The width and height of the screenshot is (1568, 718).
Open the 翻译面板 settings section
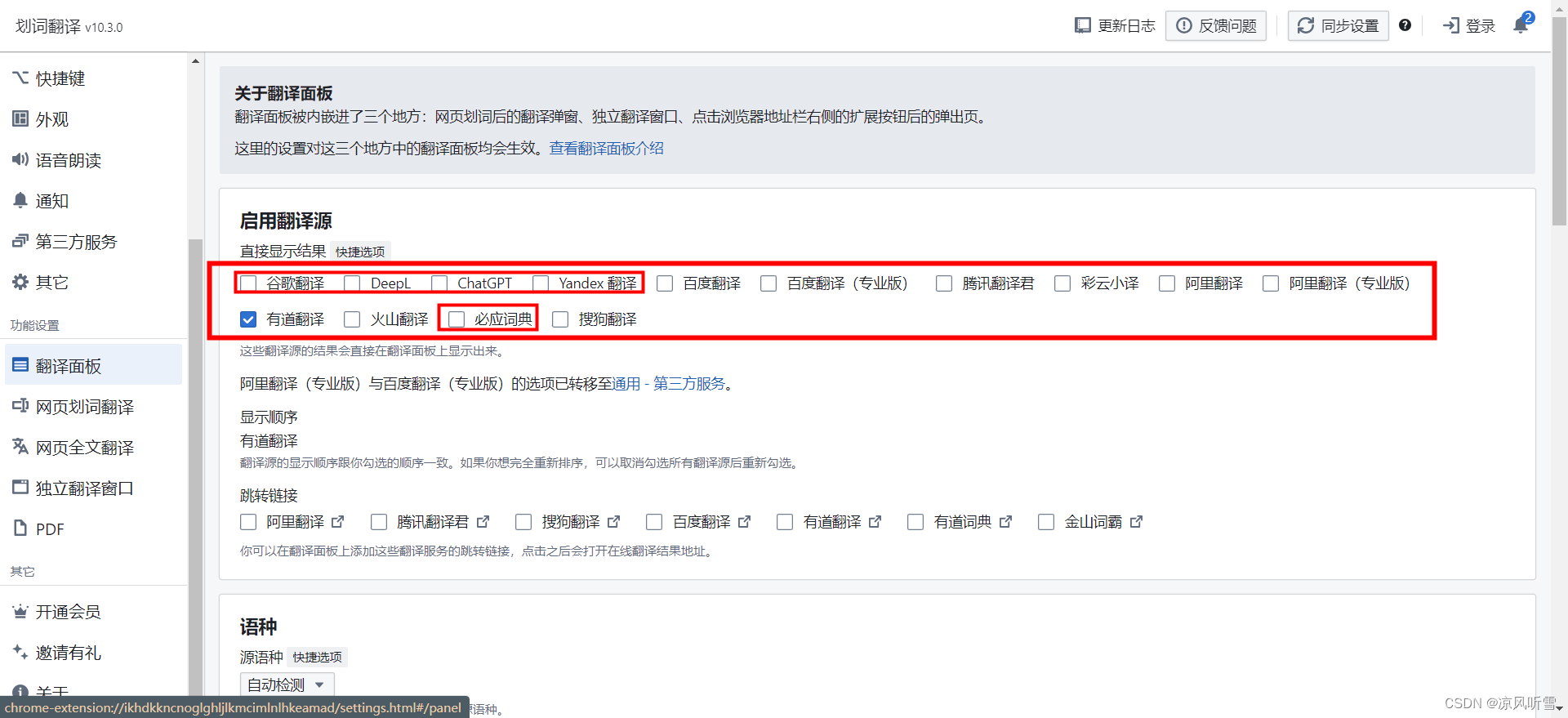tap(93, 365)
